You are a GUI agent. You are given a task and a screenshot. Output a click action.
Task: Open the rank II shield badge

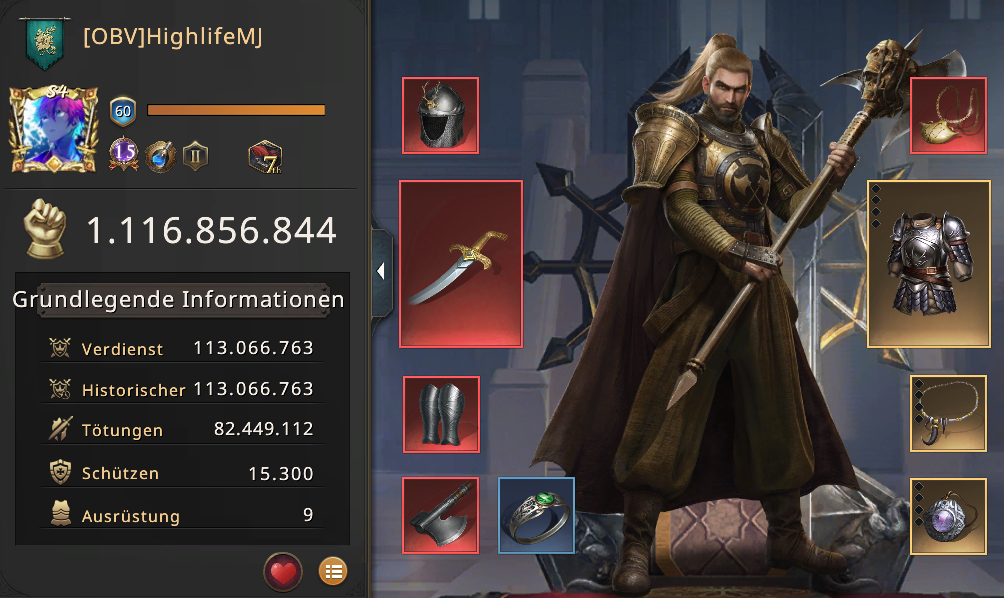(x=195, y=156)
